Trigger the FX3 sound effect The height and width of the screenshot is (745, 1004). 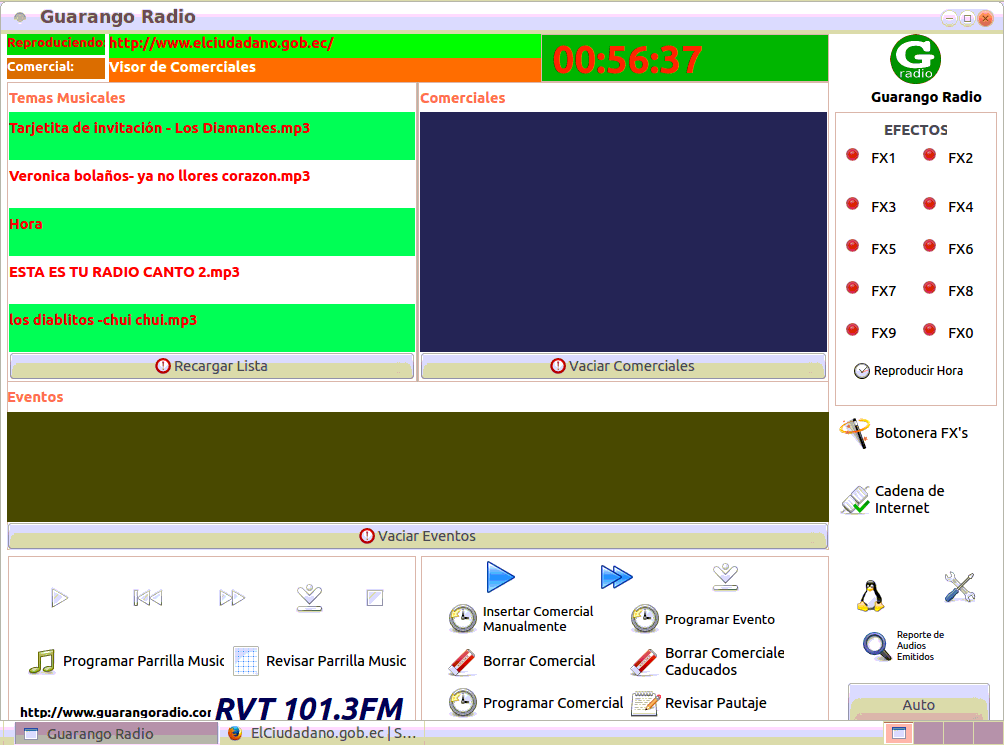pyautogui.click(x=871, y=206)
